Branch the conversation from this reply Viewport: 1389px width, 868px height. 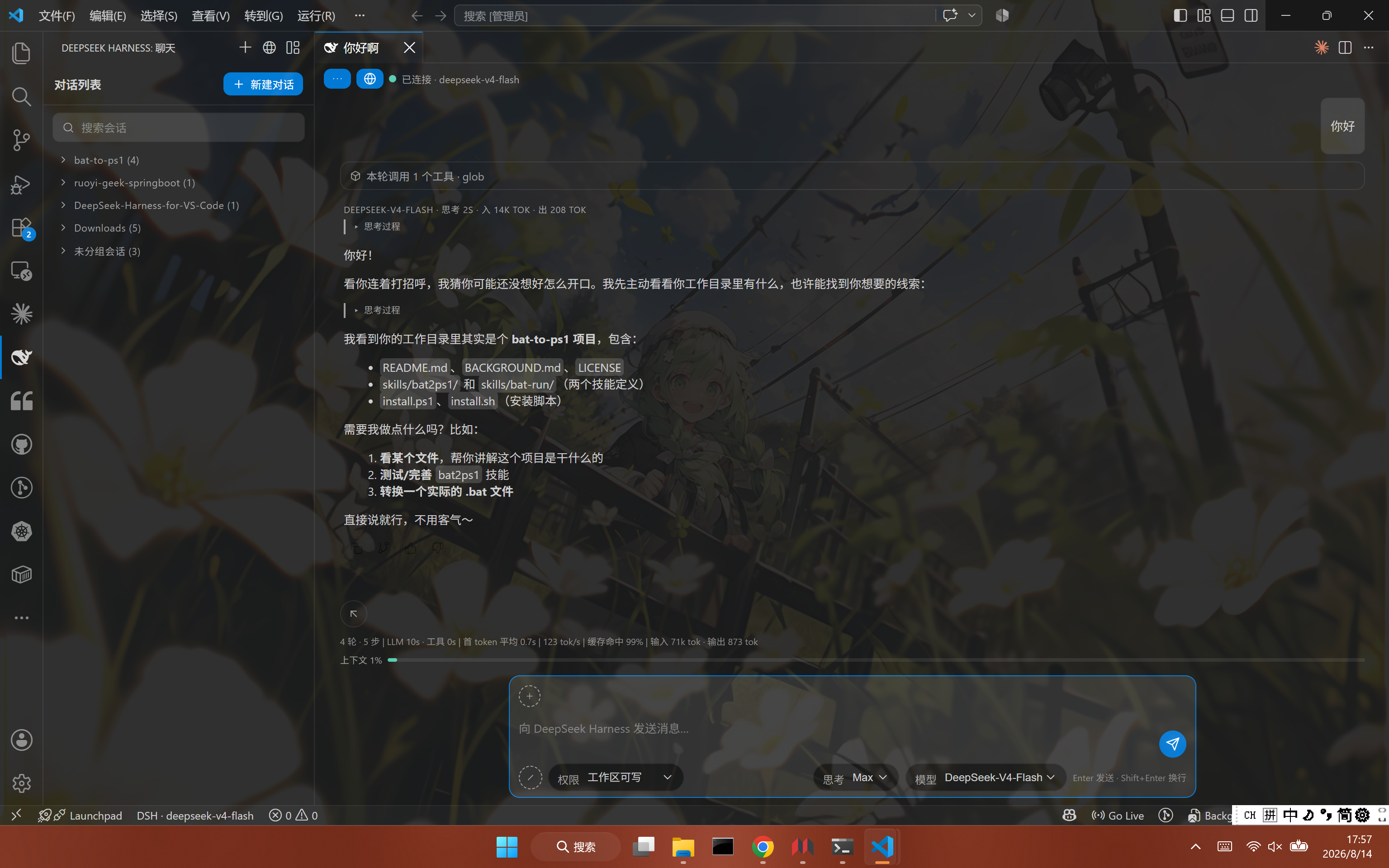pyautogui.click(x=384, y=548)
